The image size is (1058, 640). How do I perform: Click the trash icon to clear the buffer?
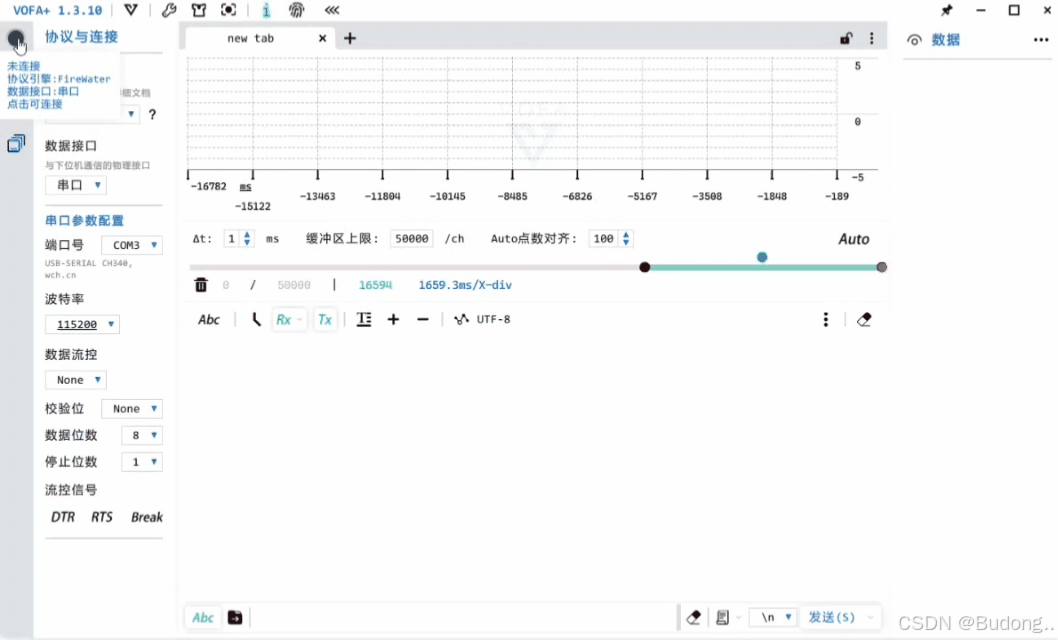click(x=200, y=284)
